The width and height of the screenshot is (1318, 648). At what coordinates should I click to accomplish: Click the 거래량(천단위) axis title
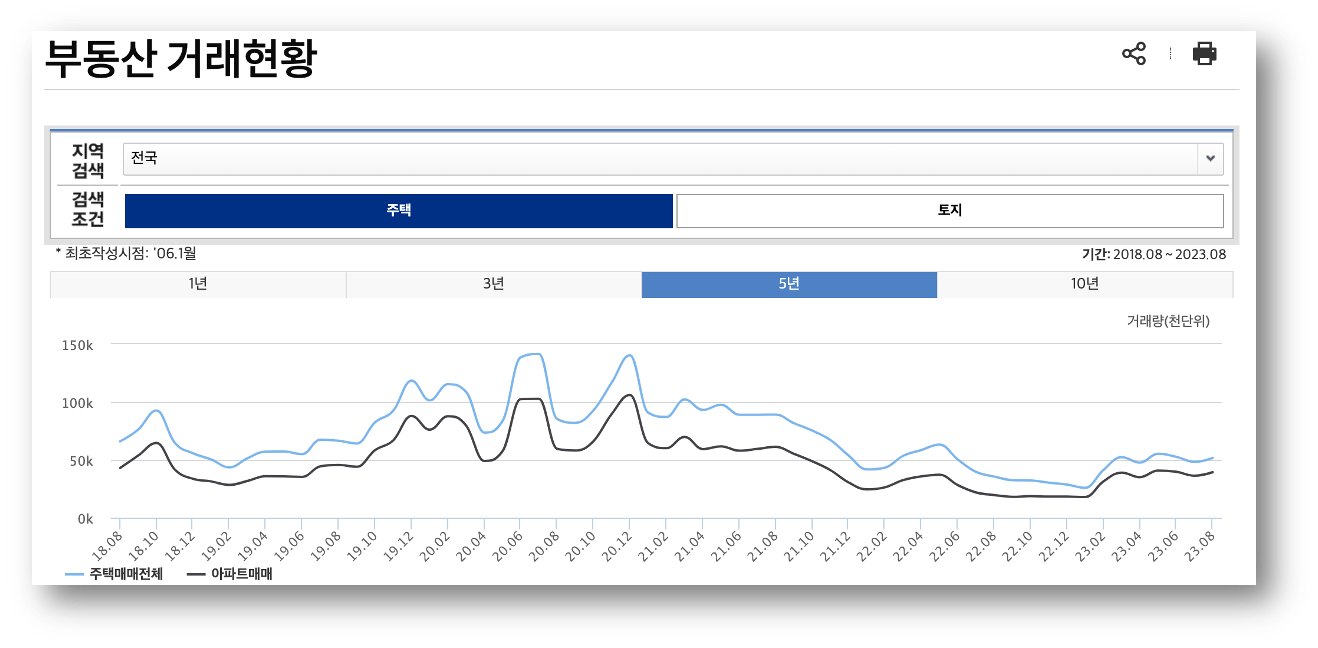point(1168,321)
